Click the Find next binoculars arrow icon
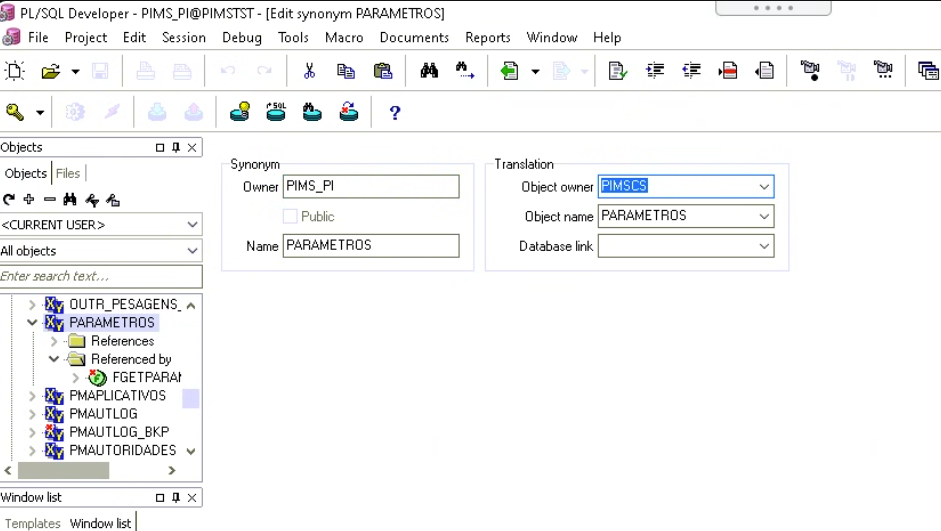941x531 pixels. 464,71
